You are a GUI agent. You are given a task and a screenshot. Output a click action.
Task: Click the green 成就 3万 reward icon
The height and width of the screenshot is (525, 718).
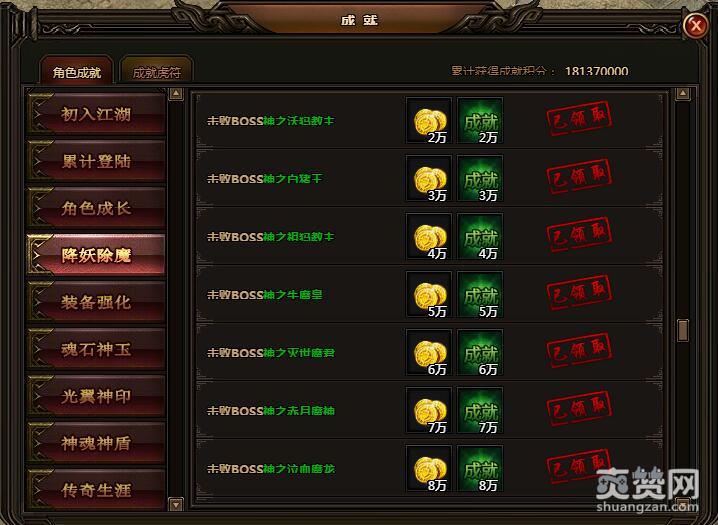pos(480,179)
